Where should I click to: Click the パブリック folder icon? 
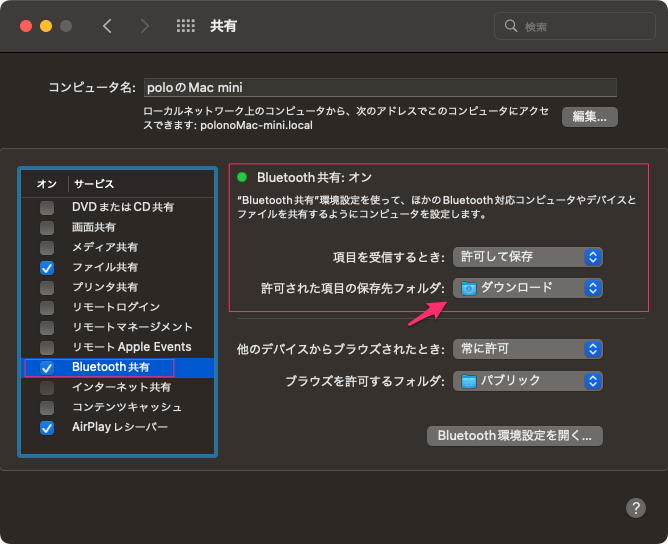click(468, 380)
